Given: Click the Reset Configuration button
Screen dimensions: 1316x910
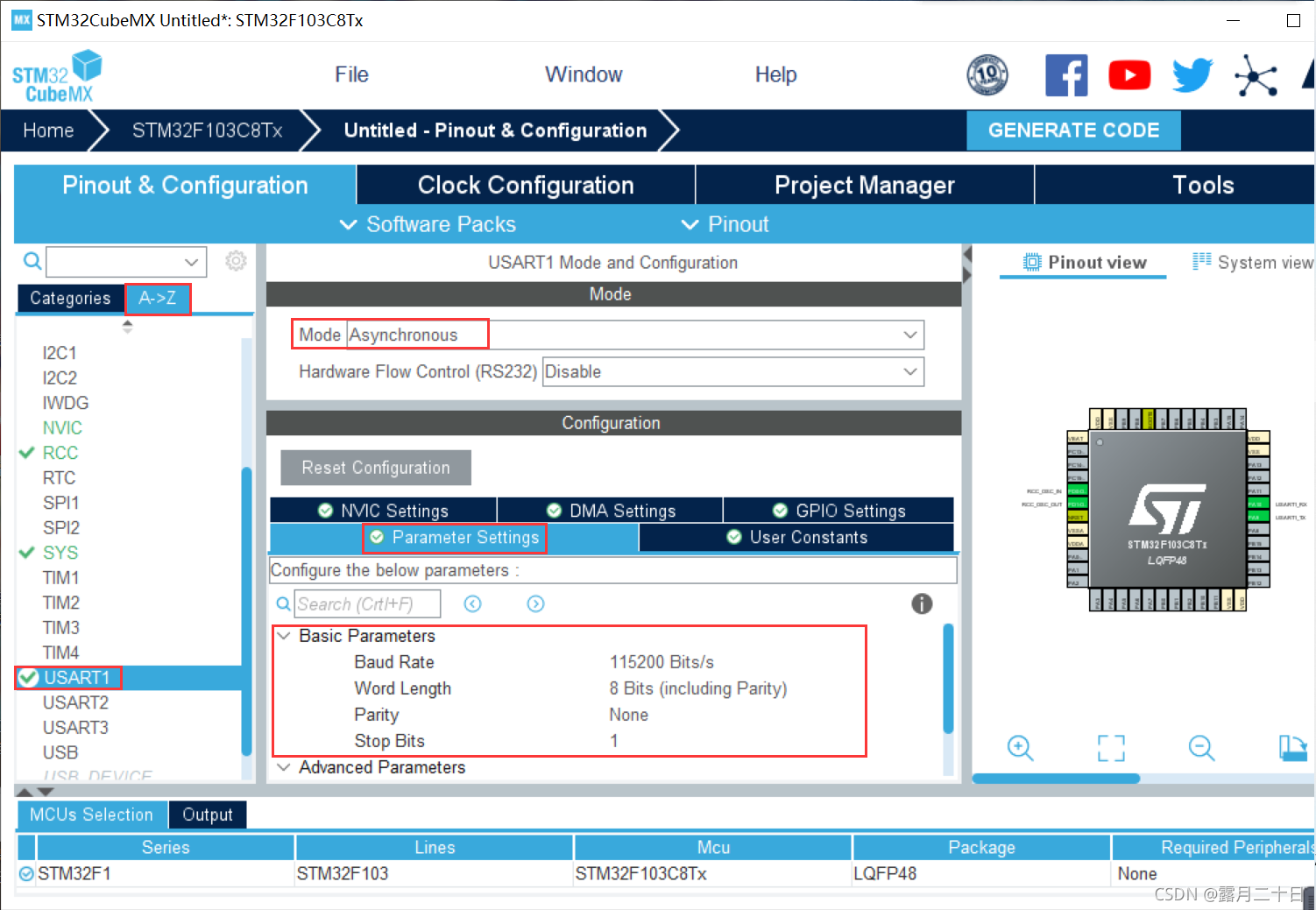Looking at the screenshot, I should (376, 468).
